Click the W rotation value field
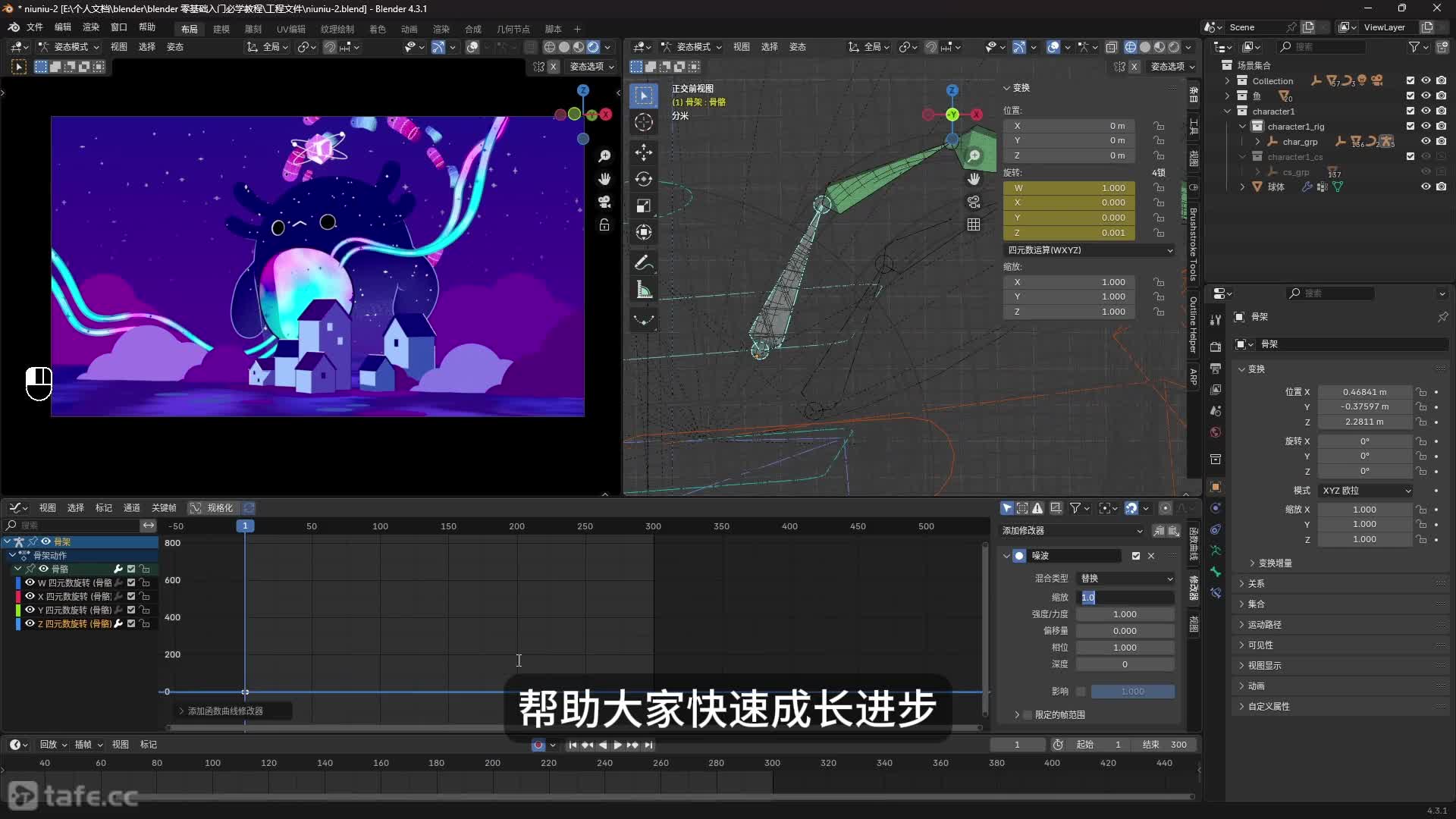Image resolution: width=1456 pixels, height=819 pixels. point(1069,188)
